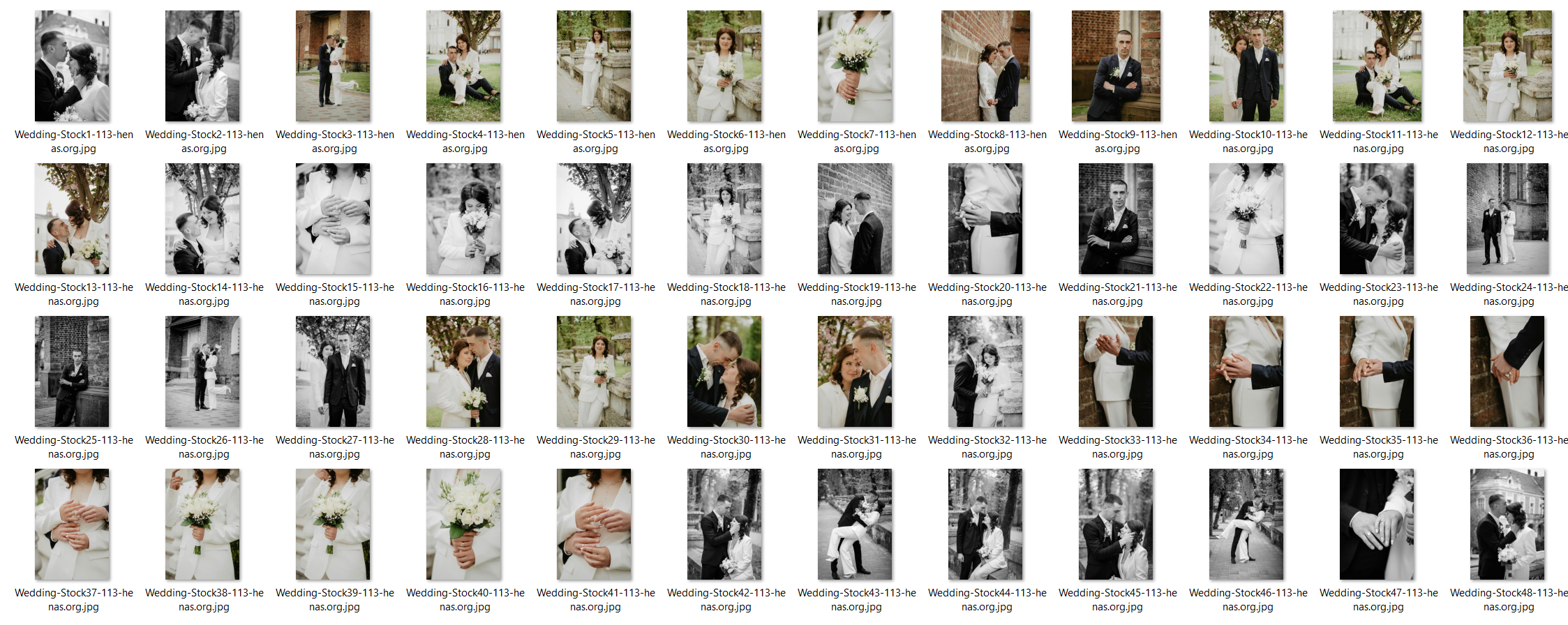Select the Wedding-Stock39 photo thumbnail
The height and width of the screenshot is (625, 1568).
coord(334,524)
